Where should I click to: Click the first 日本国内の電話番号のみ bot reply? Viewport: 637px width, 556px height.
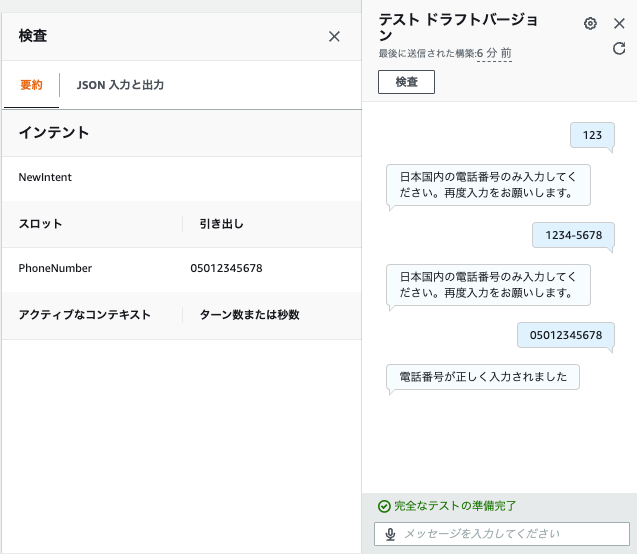(x=488, y=185)
